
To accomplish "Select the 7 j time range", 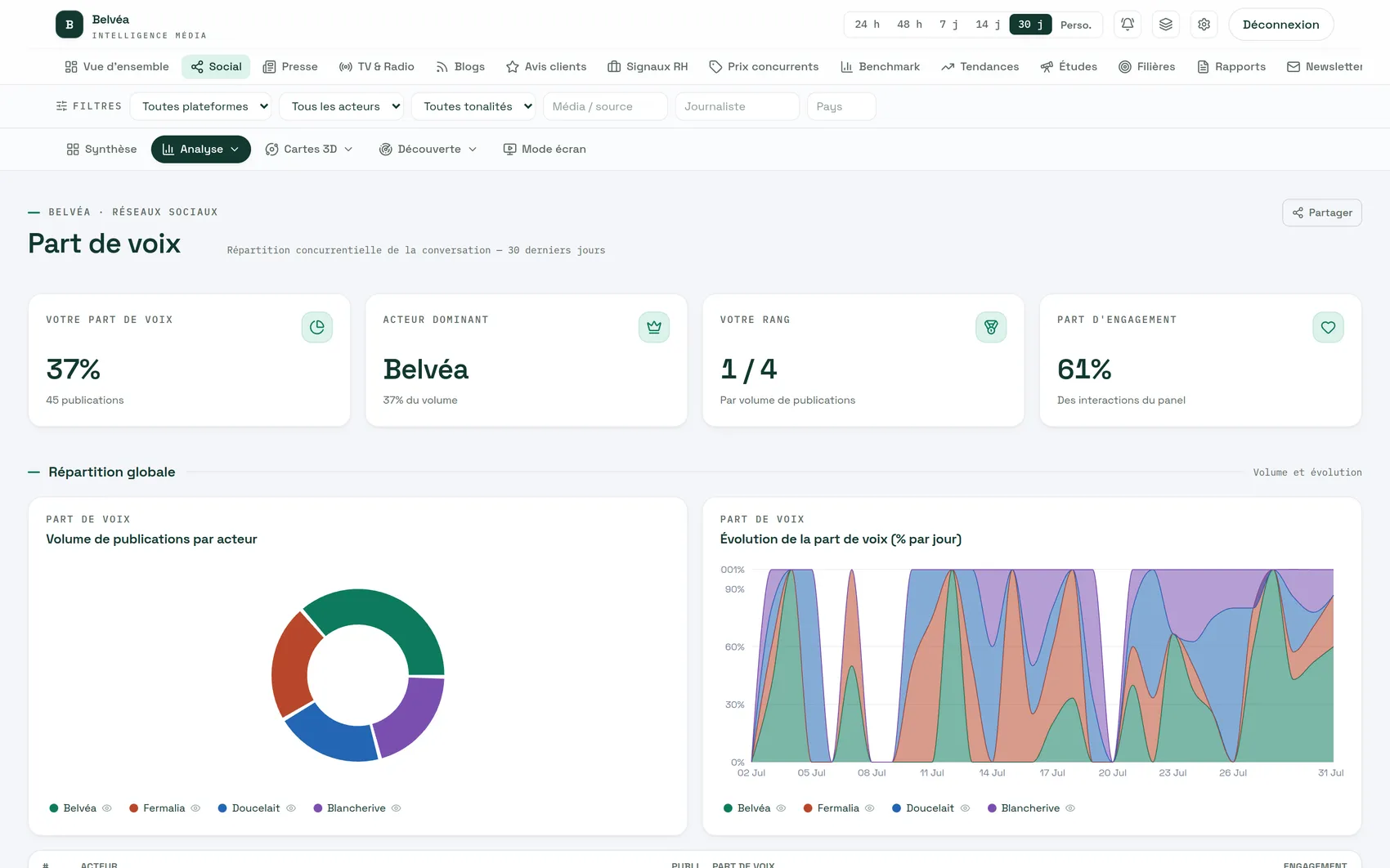I will (x=948, y=25).
